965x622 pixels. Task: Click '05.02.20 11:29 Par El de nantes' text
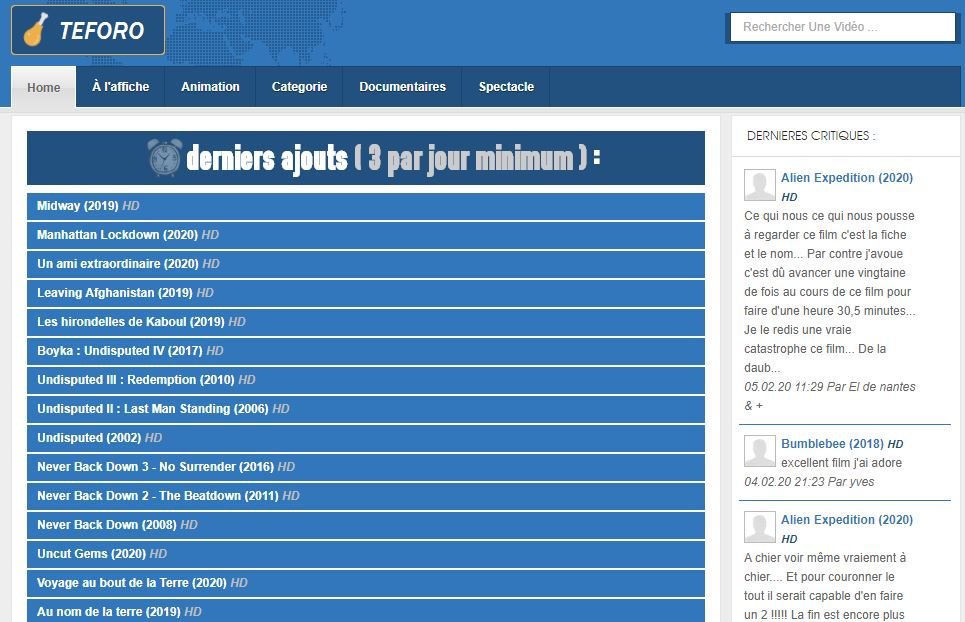(x=830, y=386)
